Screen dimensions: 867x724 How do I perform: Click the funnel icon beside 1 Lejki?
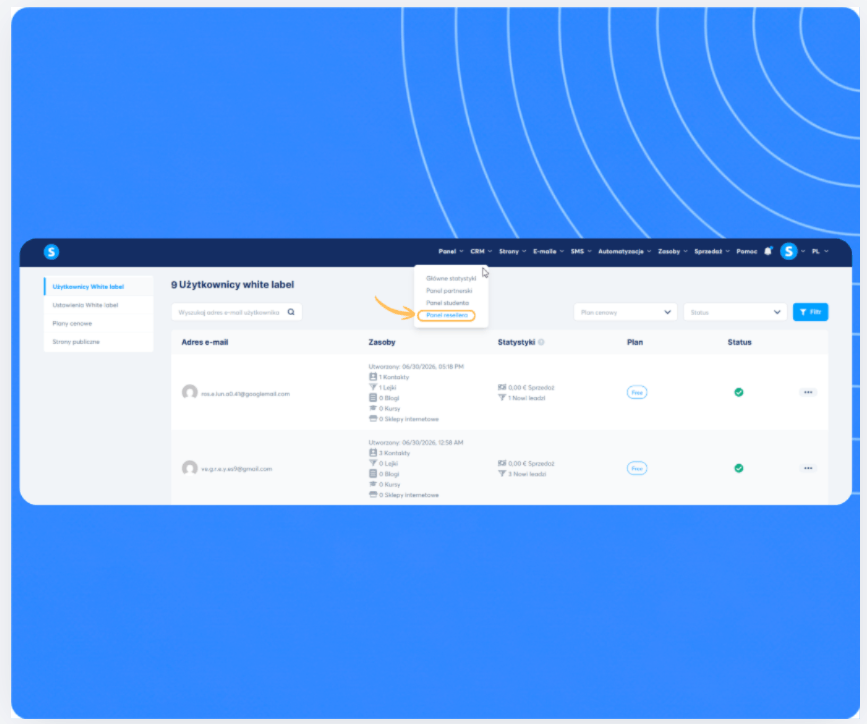(373, 387)
